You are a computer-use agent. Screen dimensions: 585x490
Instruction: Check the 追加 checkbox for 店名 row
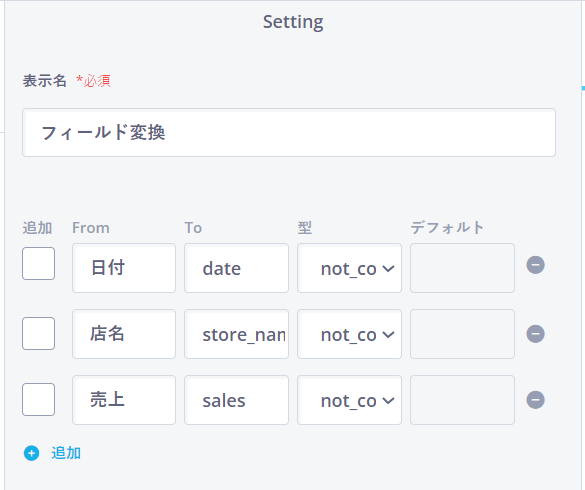tap(38, 334)
